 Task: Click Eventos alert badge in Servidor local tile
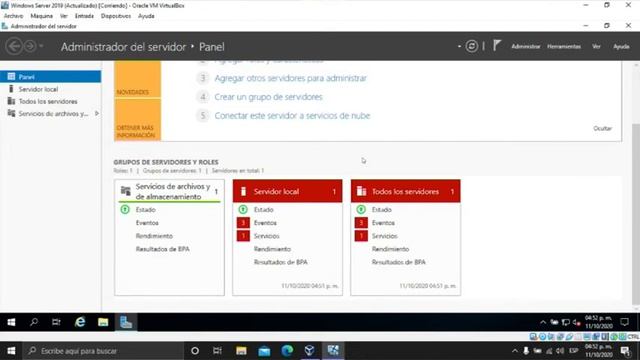click(x=243, y=222)
